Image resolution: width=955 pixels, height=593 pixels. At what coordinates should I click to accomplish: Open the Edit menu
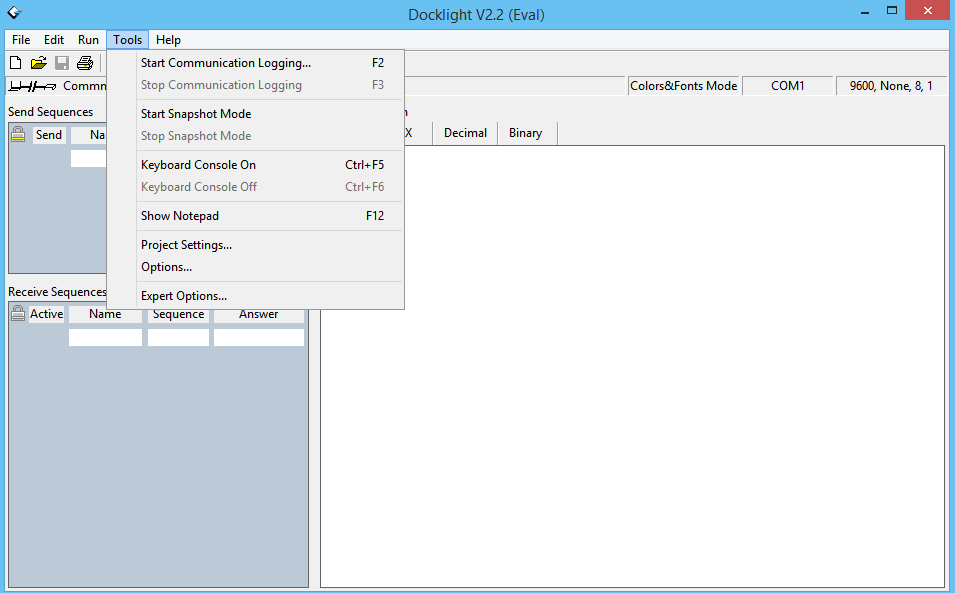(54, 40)
